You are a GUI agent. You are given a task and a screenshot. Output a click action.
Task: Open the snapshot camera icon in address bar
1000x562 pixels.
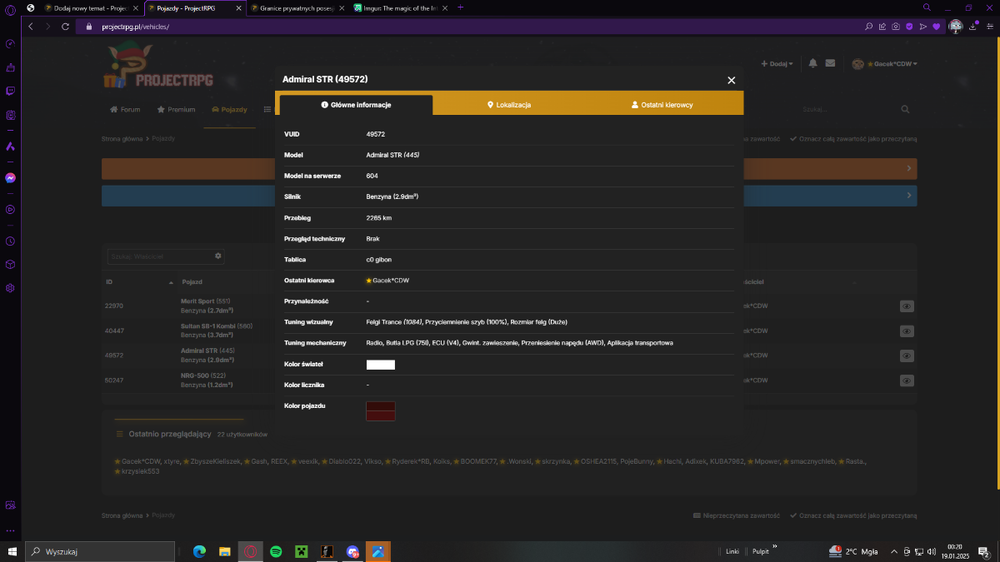click(896, 27)
